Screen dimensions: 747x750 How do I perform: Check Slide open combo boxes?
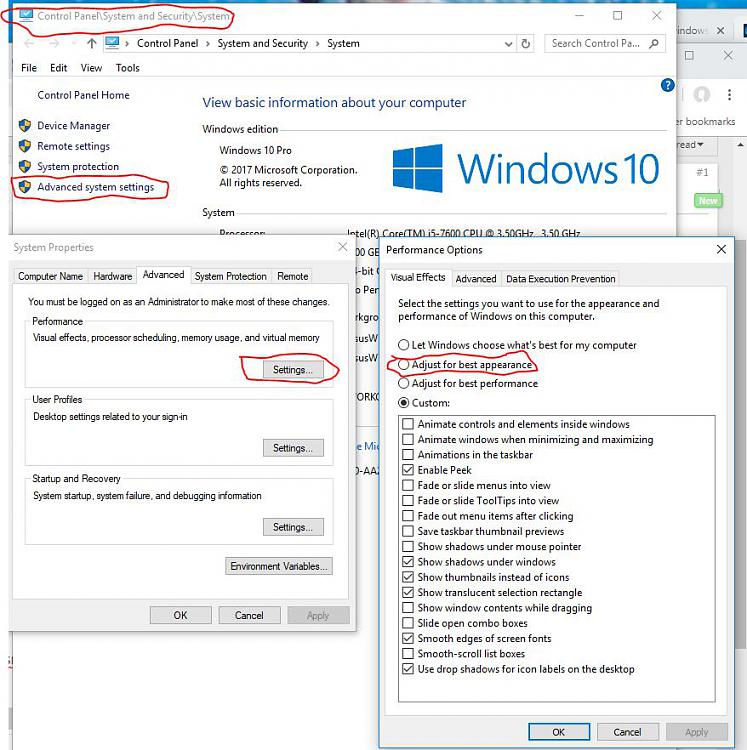[x=408, y=623]
